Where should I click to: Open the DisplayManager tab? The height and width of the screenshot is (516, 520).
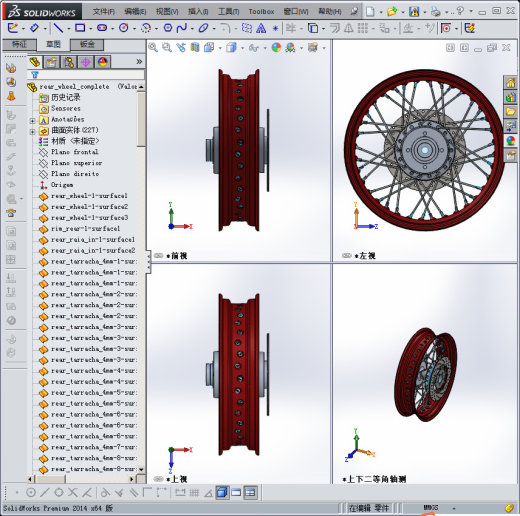[x=102, y=62]
